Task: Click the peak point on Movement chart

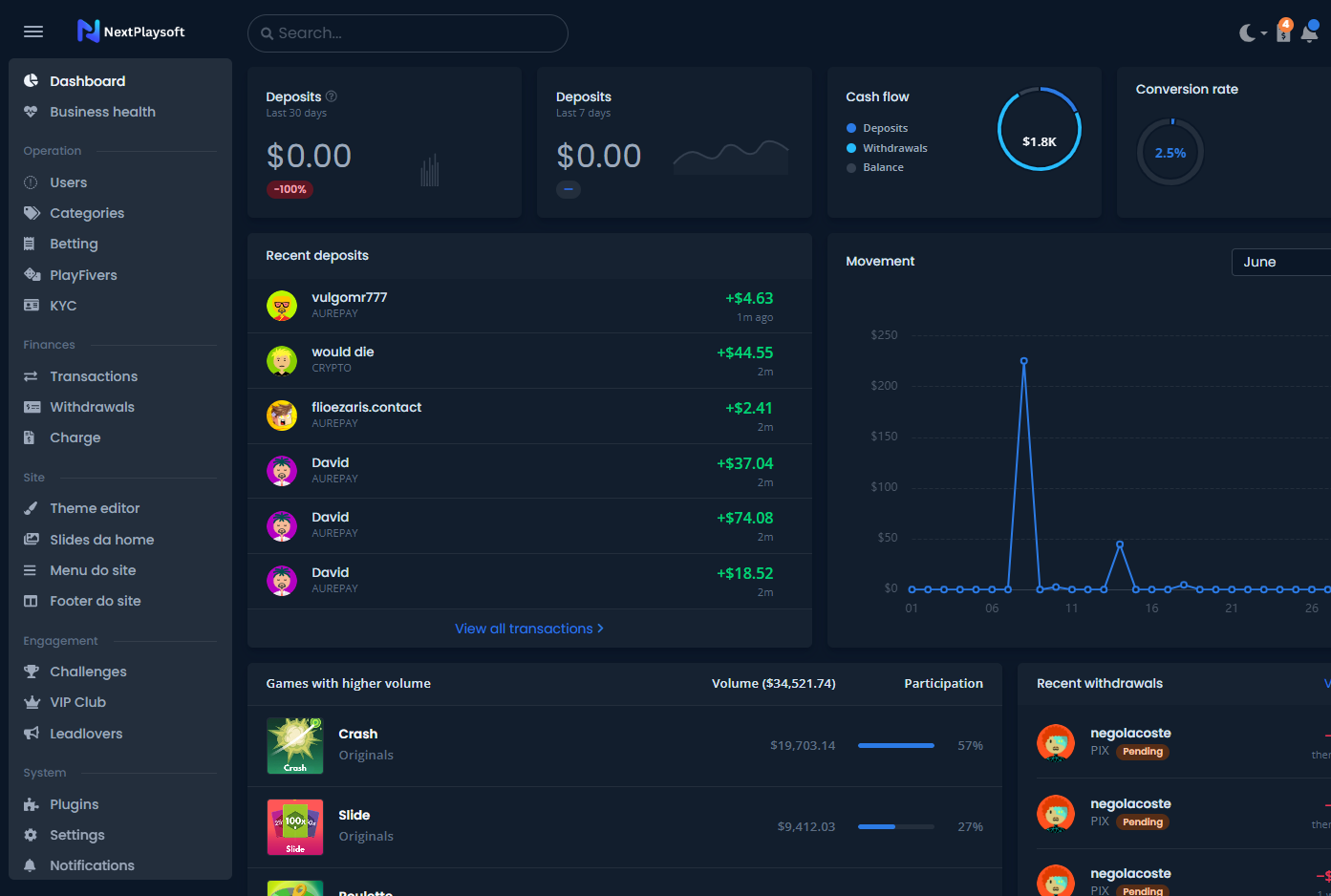Action: (x=1023, y=361)
